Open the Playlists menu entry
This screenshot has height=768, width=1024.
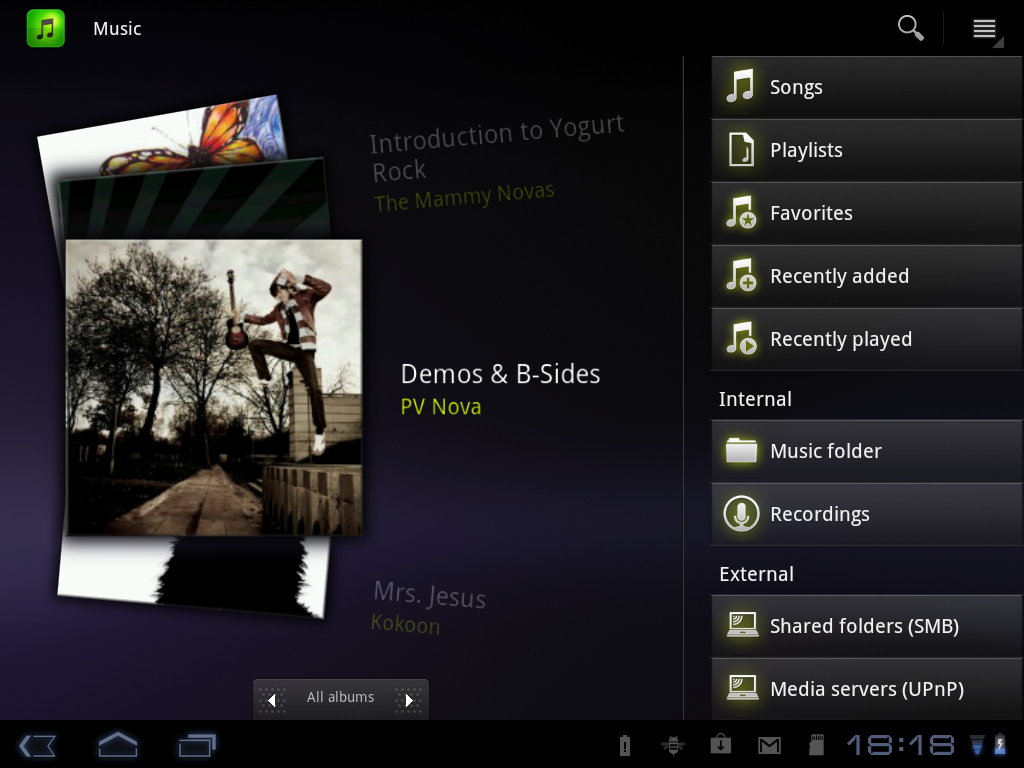click(867, 150)
